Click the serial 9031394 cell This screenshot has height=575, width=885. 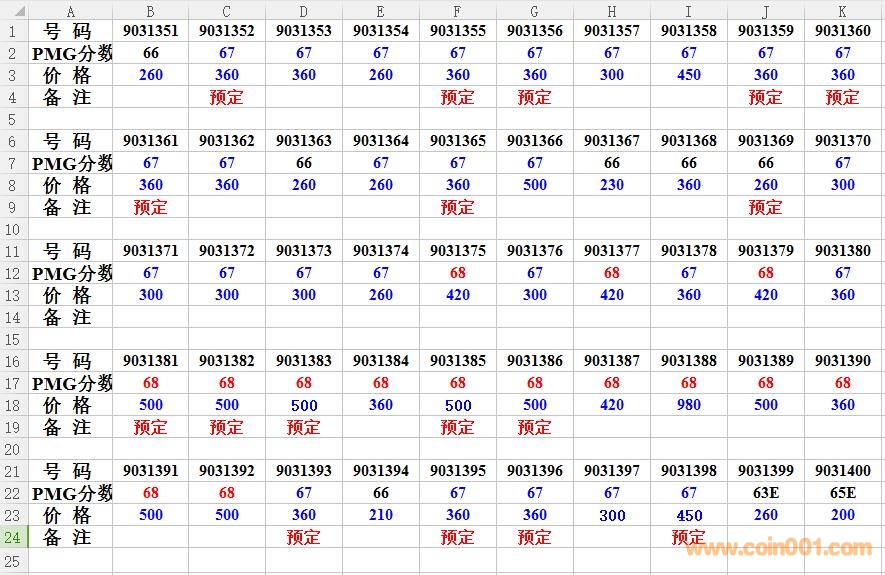pyautogui.click(x=380, y=471)
